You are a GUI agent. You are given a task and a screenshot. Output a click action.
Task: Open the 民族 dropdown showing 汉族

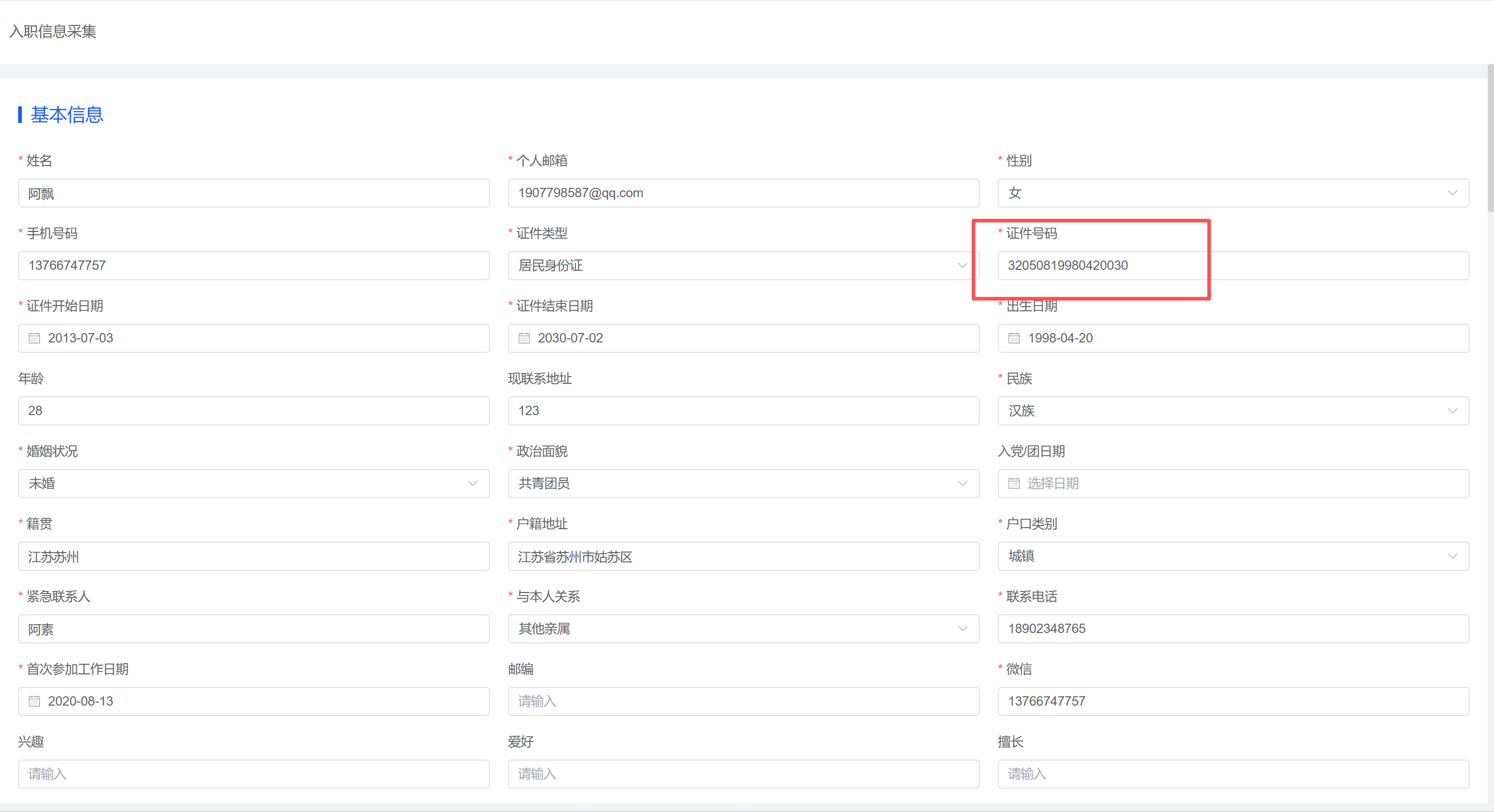(1232, 410)
